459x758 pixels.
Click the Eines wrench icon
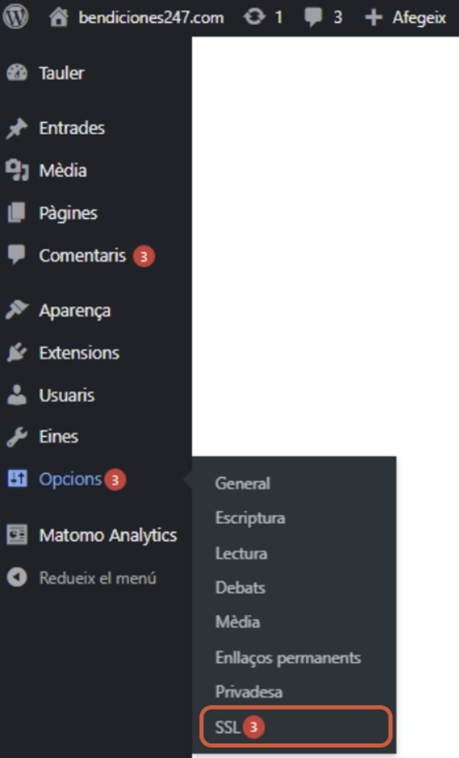click(x=17, y=437)
